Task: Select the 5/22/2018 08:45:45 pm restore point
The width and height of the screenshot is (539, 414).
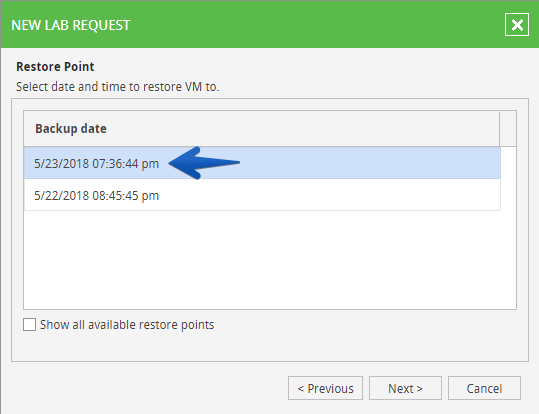Action: pyautogui.click(x=262, y=195)
